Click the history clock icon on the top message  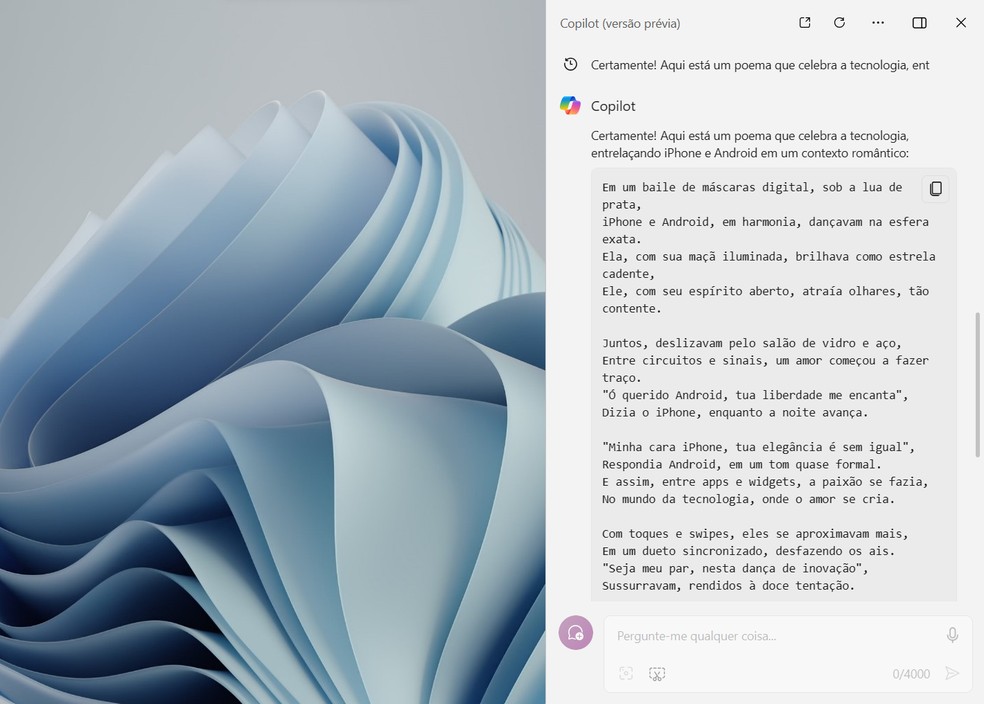pos(570,64)
